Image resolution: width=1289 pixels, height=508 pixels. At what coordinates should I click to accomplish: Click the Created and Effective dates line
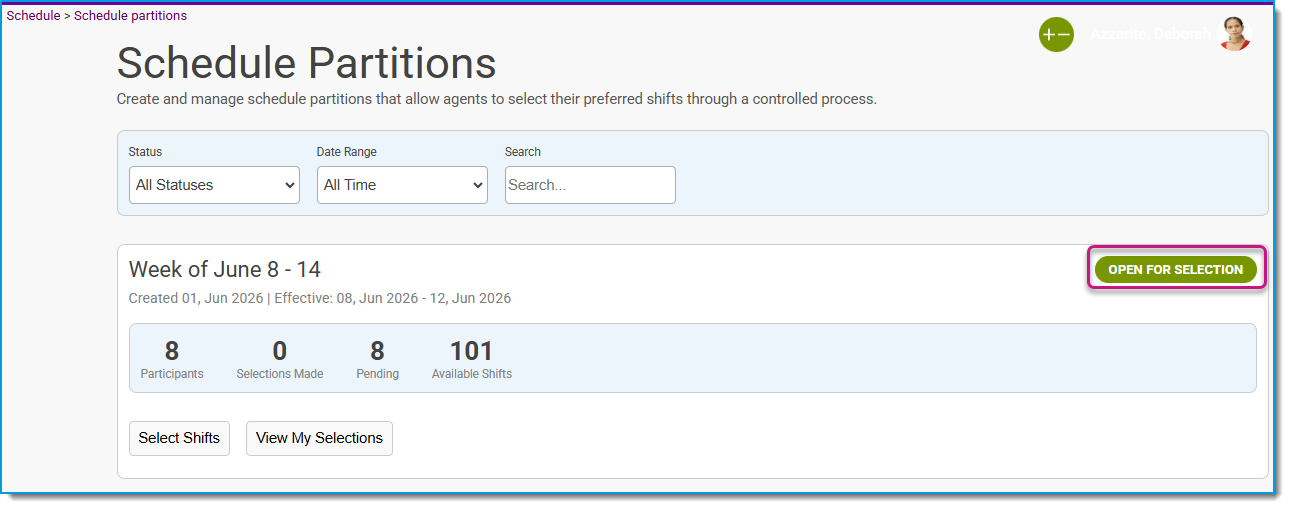click(x=320, y=298)
